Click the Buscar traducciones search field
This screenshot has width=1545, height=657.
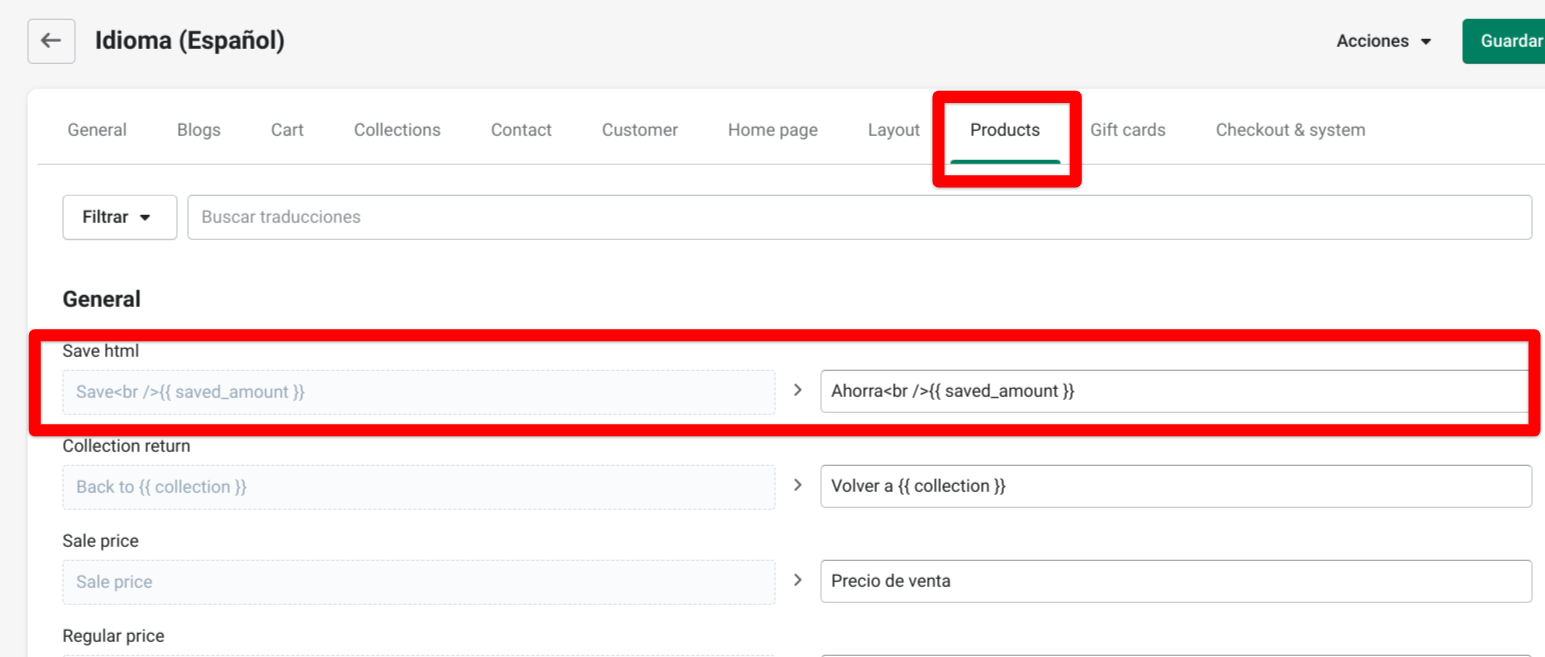point(860,217)
